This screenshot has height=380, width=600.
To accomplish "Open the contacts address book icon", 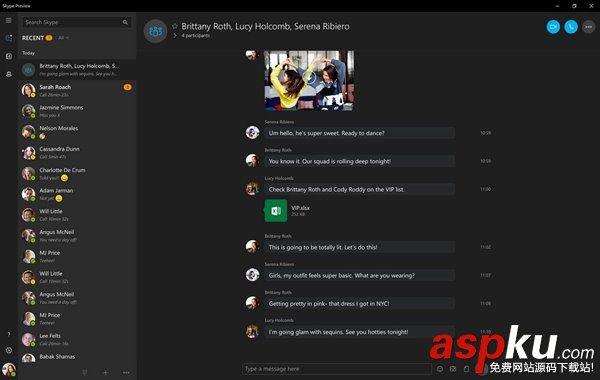I will [x=8, y=56].
